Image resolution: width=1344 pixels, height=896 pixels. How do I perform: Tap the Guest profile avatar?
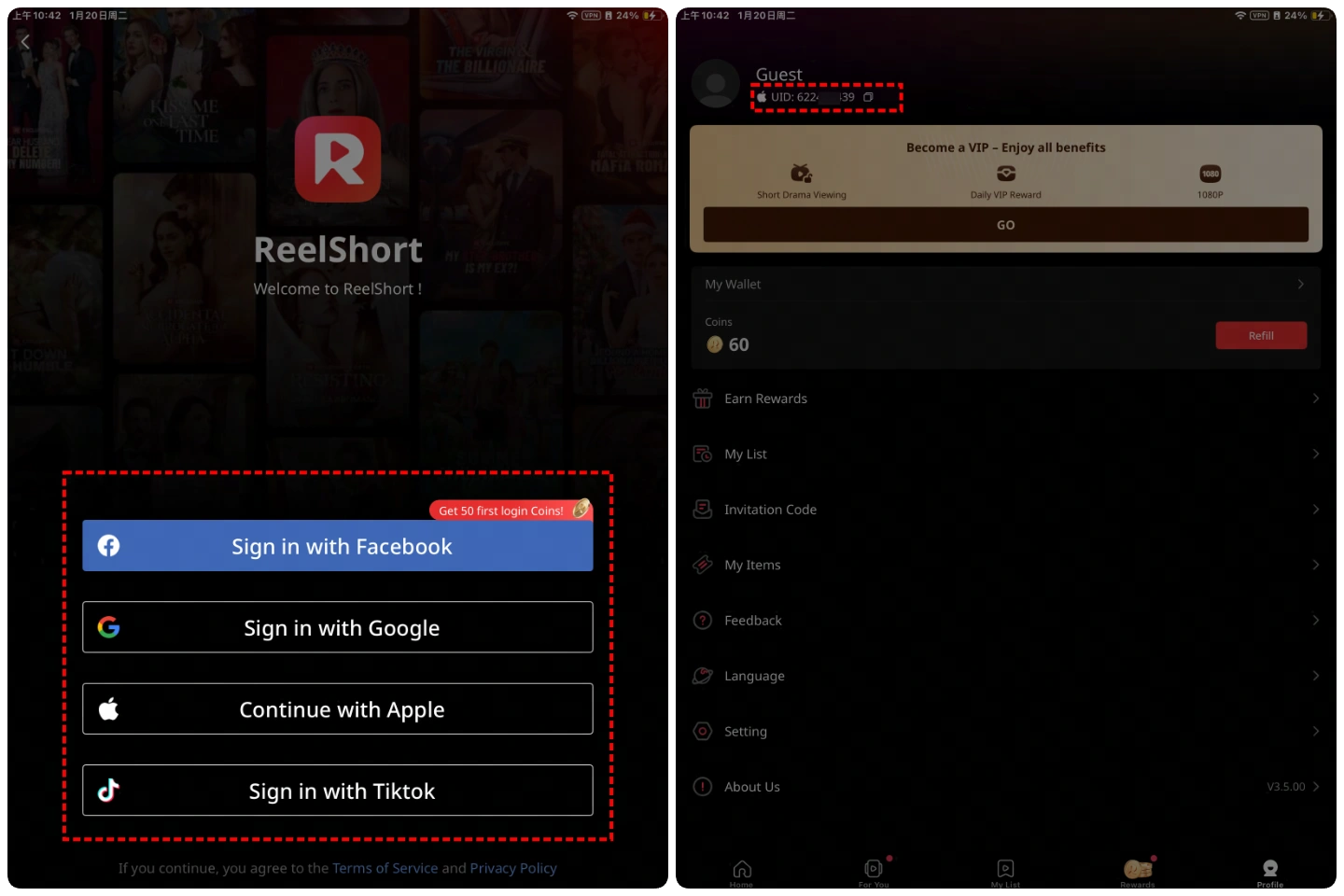click(x=716, y=84)
